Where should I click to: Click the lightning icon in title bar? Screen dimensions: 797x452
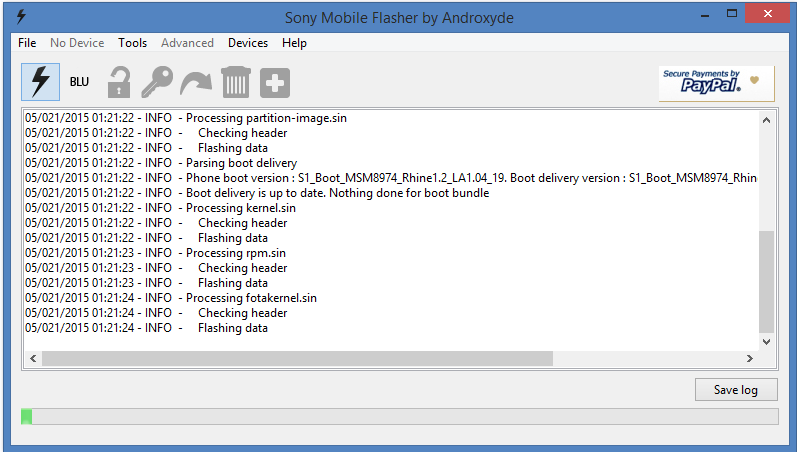click(x=21, y=16)
